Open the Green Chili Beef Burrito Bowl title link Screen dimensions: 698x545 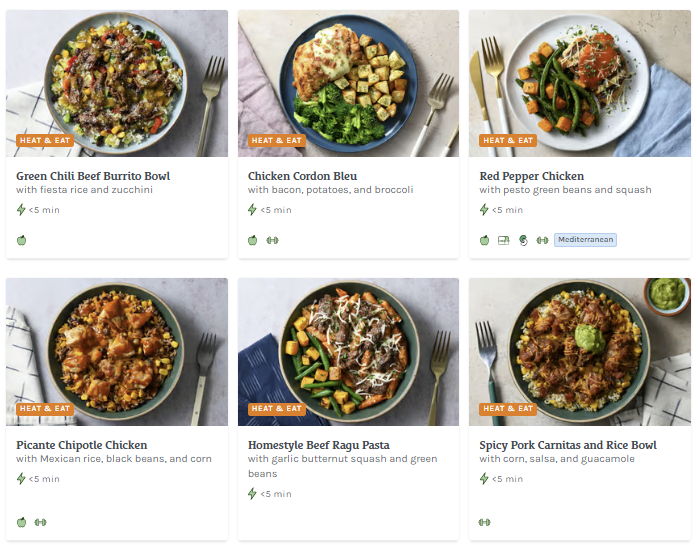93,176
